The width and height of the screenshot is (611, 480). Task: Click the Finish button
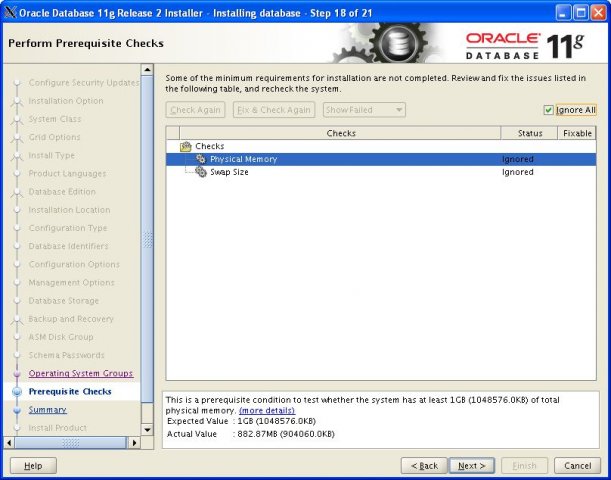click(x=524, y=466)
